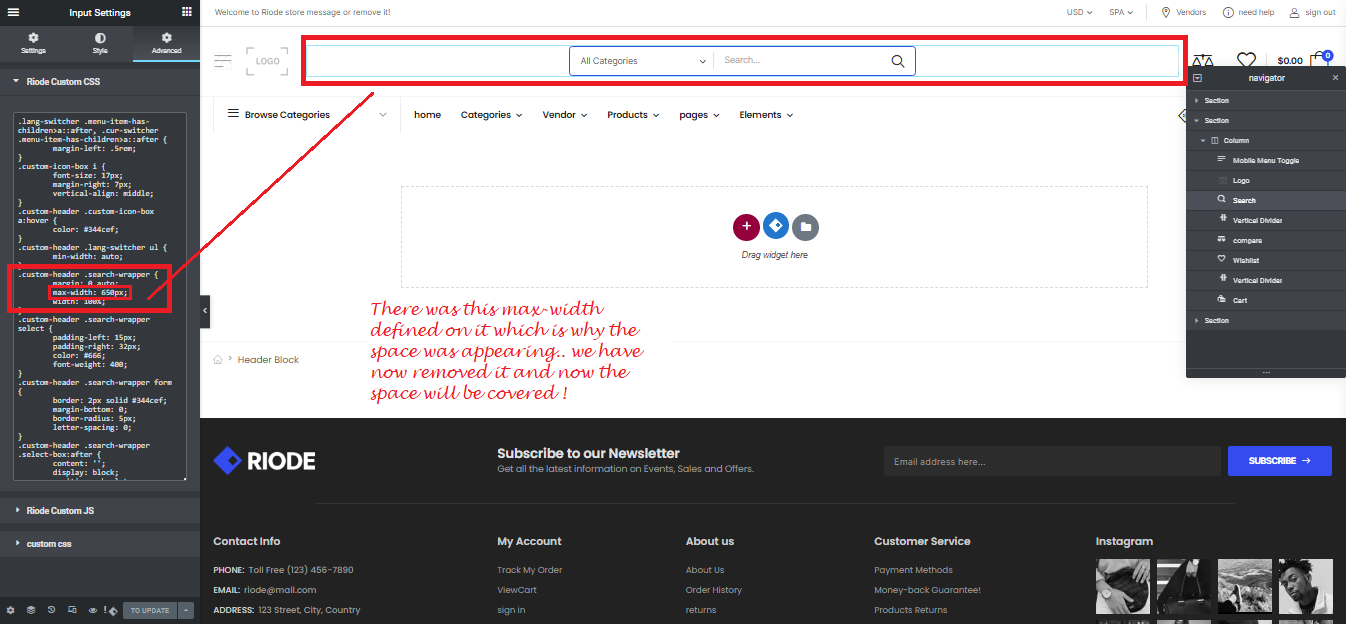Click the newsletter email address field
The width and height of the screenshot is (1346, 624).
(1052, 461)
